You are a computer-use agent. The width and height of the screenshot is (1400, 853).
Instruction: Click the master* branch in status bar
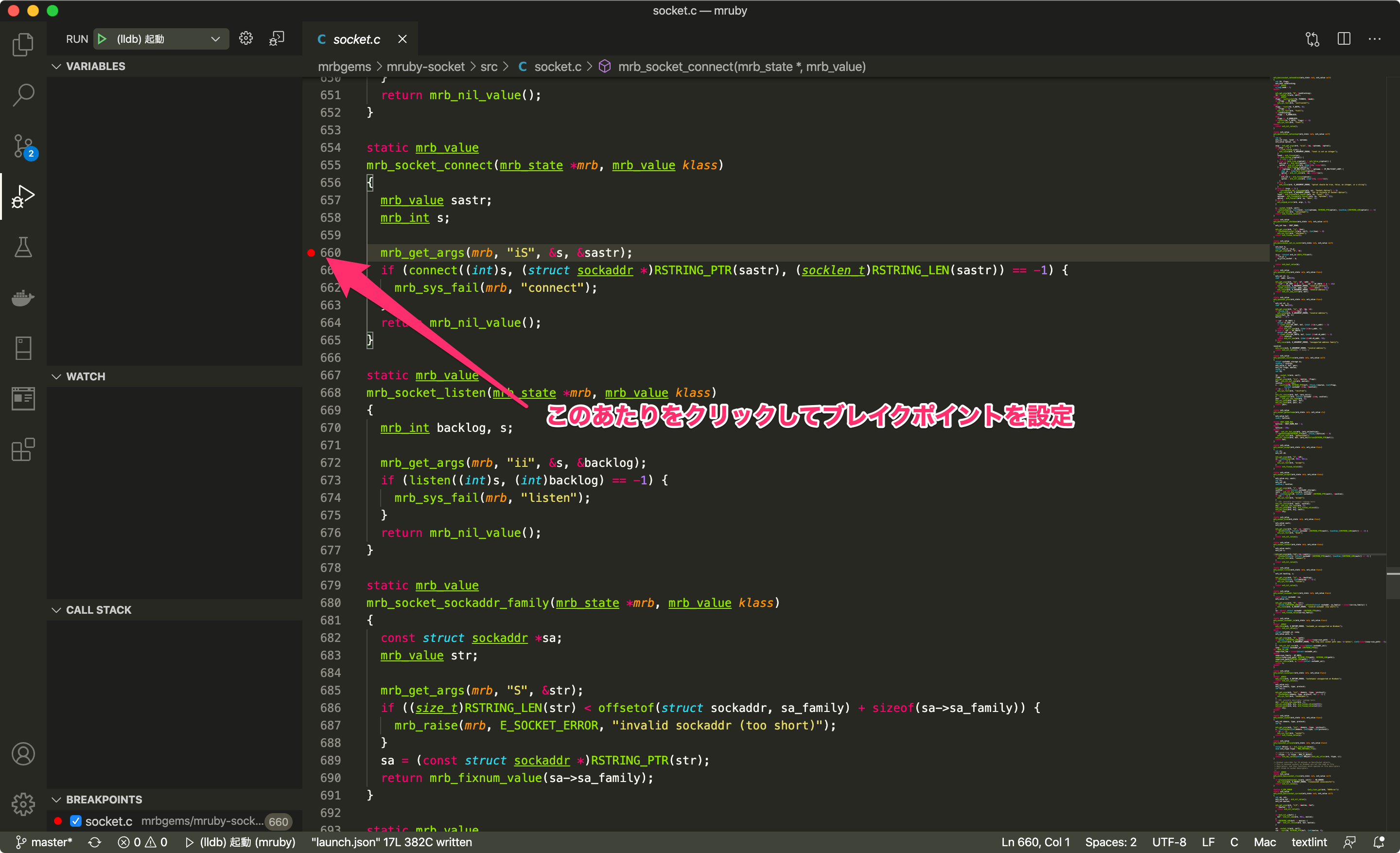click(44, 842)
